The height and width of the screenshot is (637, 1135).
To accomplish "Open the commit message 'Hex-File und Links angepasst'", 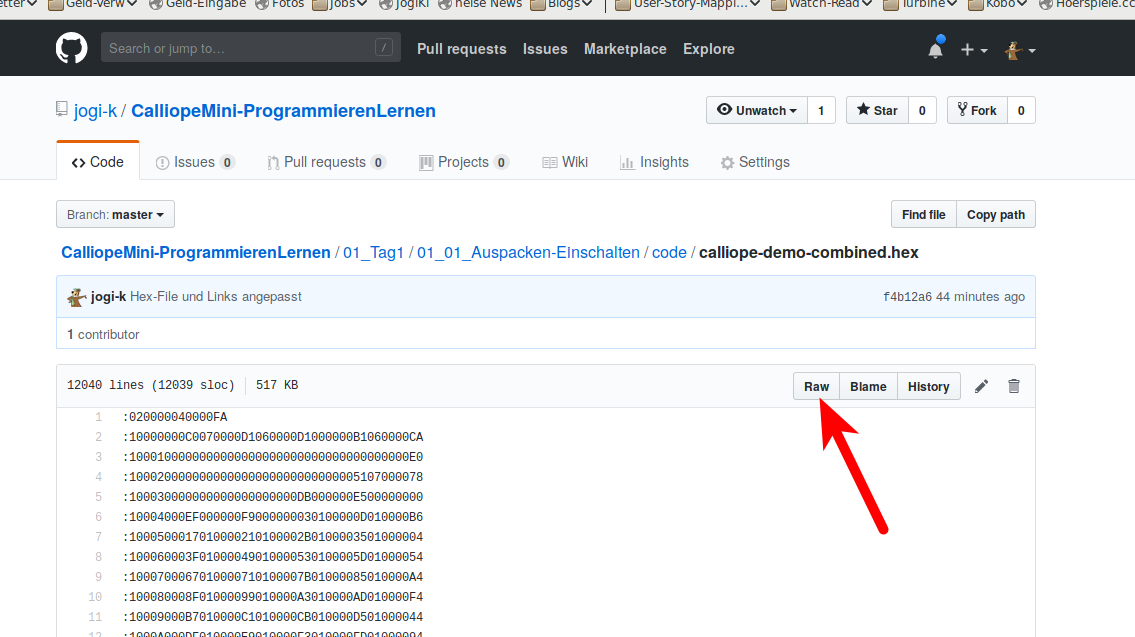I will pos(216,297).
